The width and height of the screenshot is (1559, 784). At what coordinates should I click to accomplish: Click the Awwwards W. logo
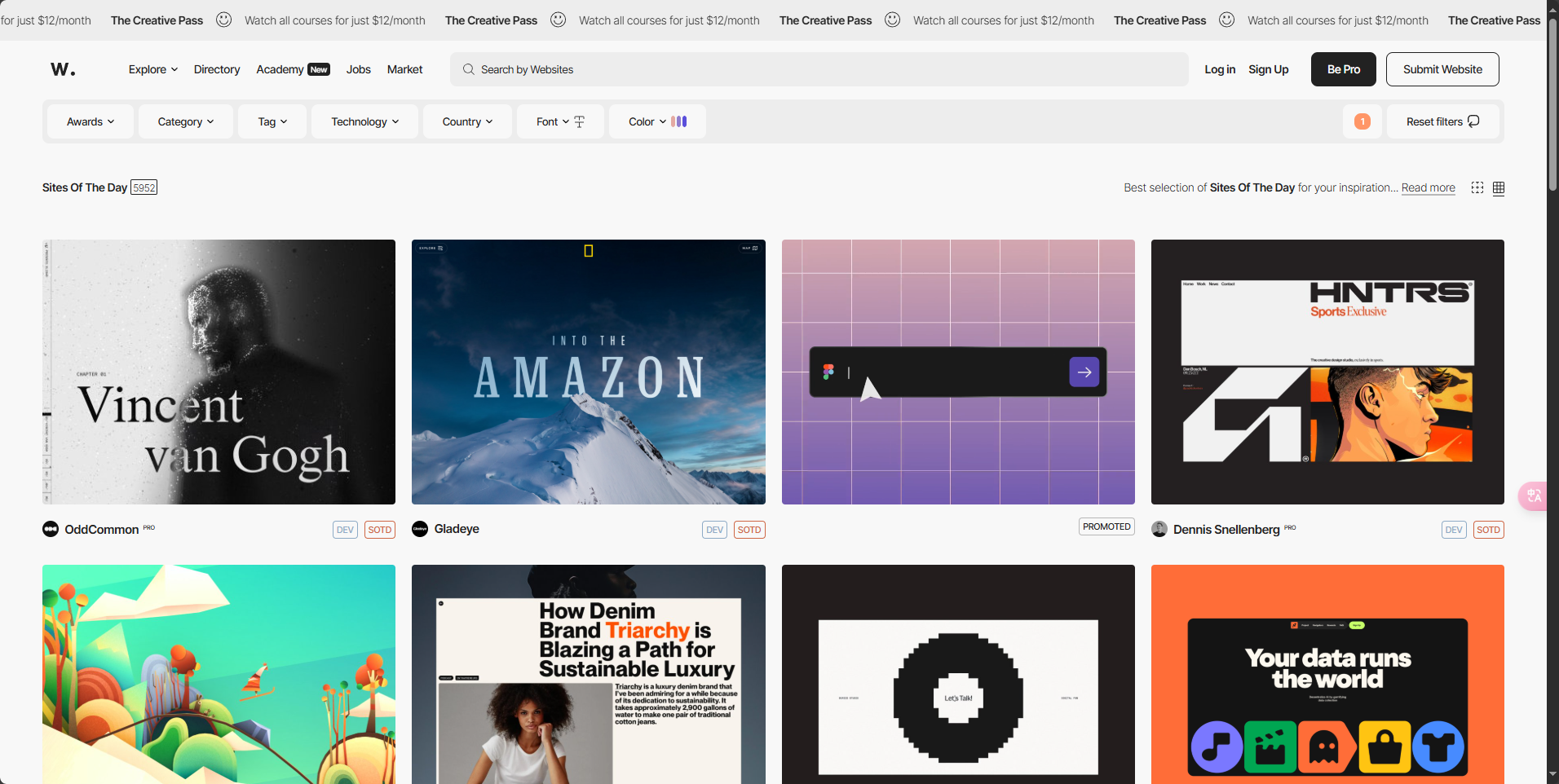(x=63, y=69)
